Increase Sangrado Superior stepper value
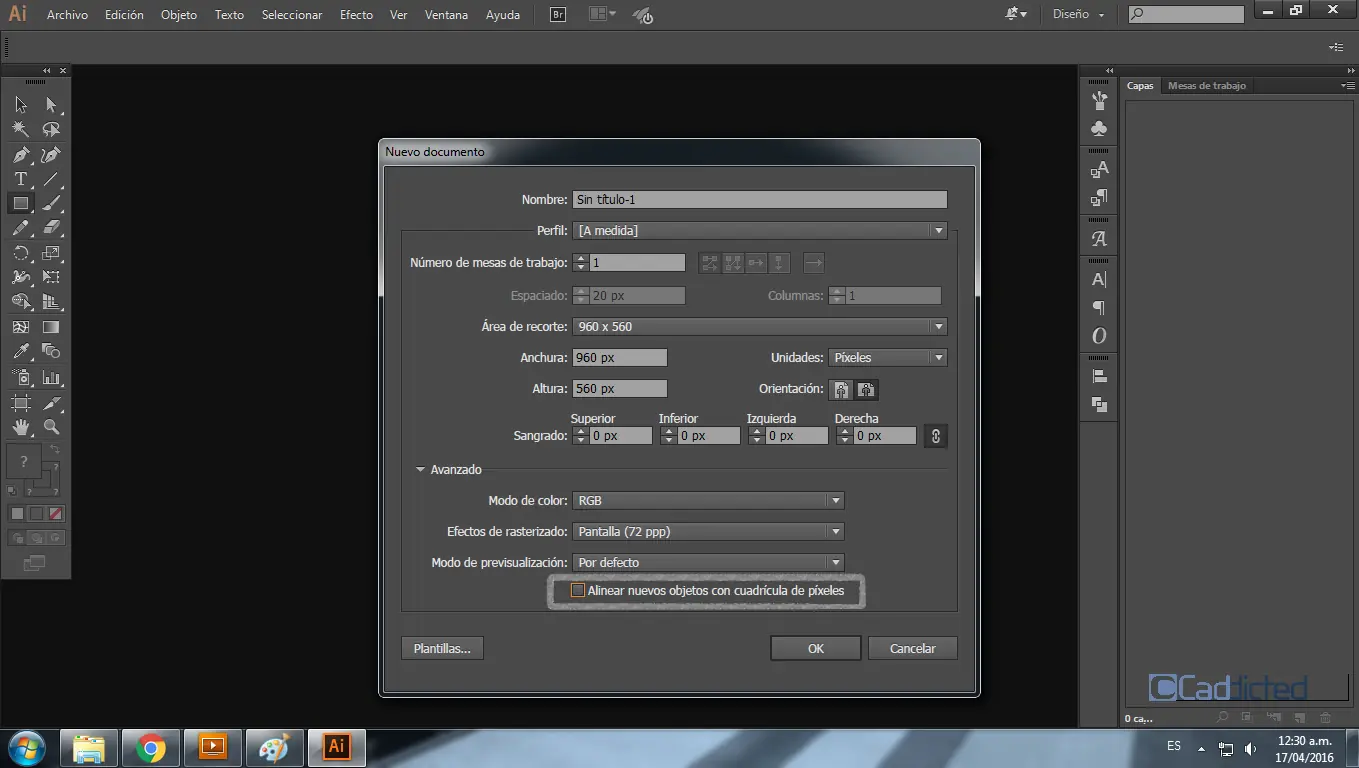Viewport: 1359px width, 768px height. [x=580, y=431]
